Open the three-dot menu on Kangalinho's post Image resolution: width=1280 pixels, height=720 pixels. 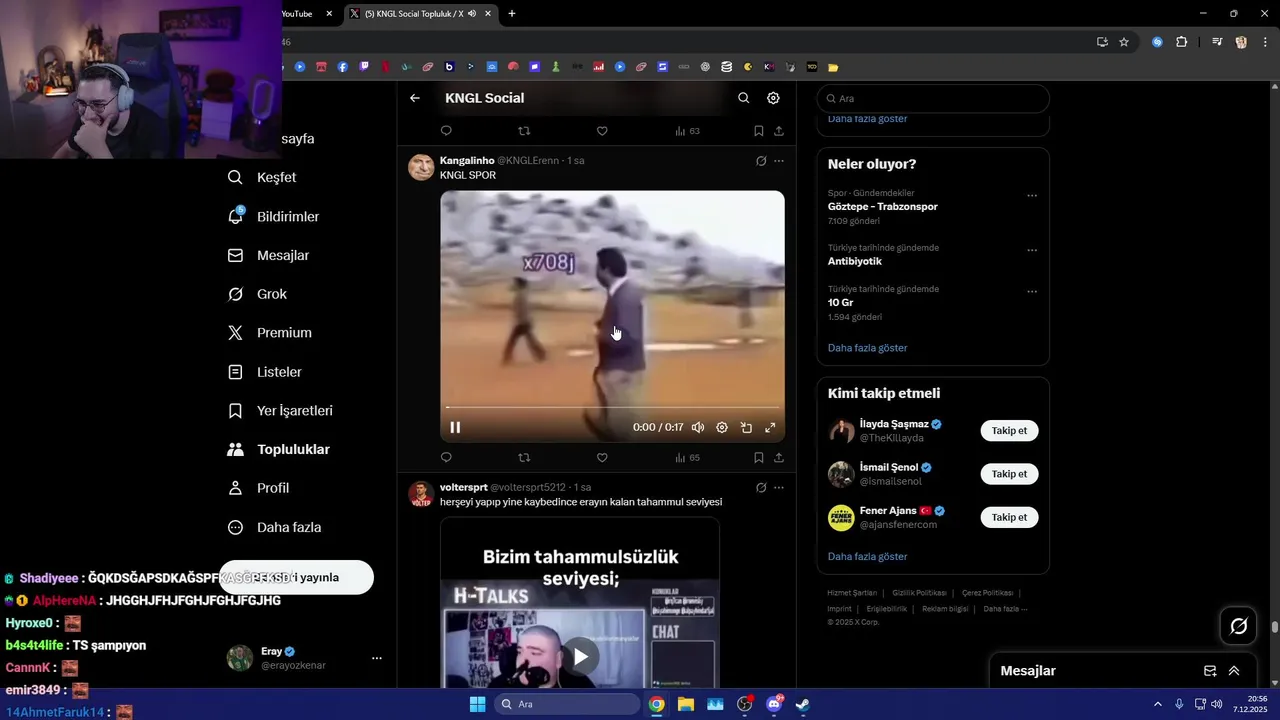pyautogui.click(x=779, y=161)
